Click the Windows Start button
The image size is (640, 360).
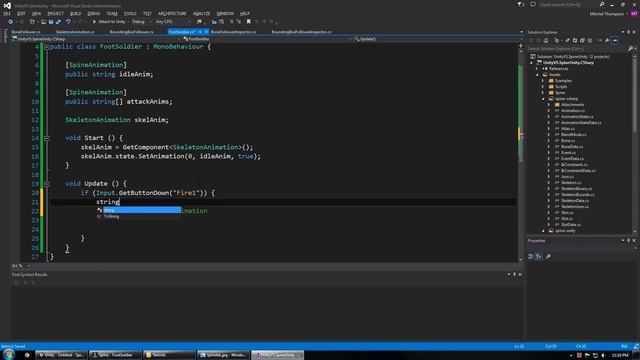(9, 355)
